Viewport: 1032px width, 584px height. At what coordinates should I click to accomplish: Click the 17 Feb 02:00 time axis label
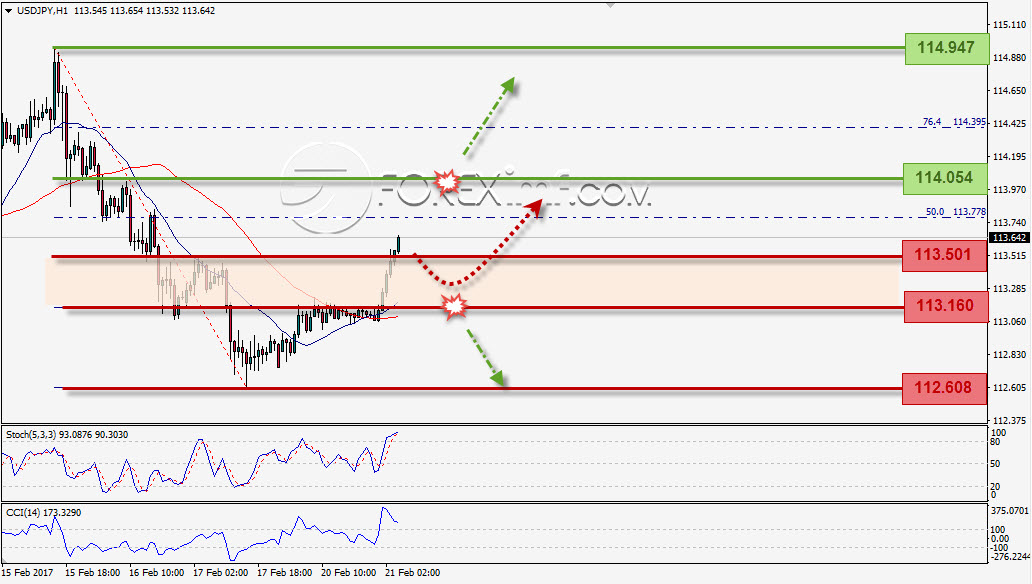(220, 573)
